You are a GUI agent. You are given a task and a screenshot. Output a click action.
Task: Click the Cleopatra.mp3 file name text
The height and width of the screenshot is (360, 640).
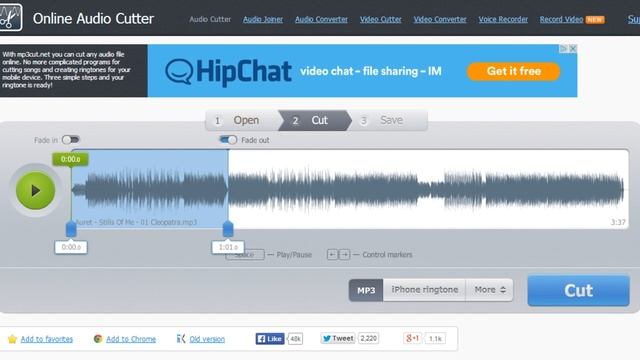(136, 222)
